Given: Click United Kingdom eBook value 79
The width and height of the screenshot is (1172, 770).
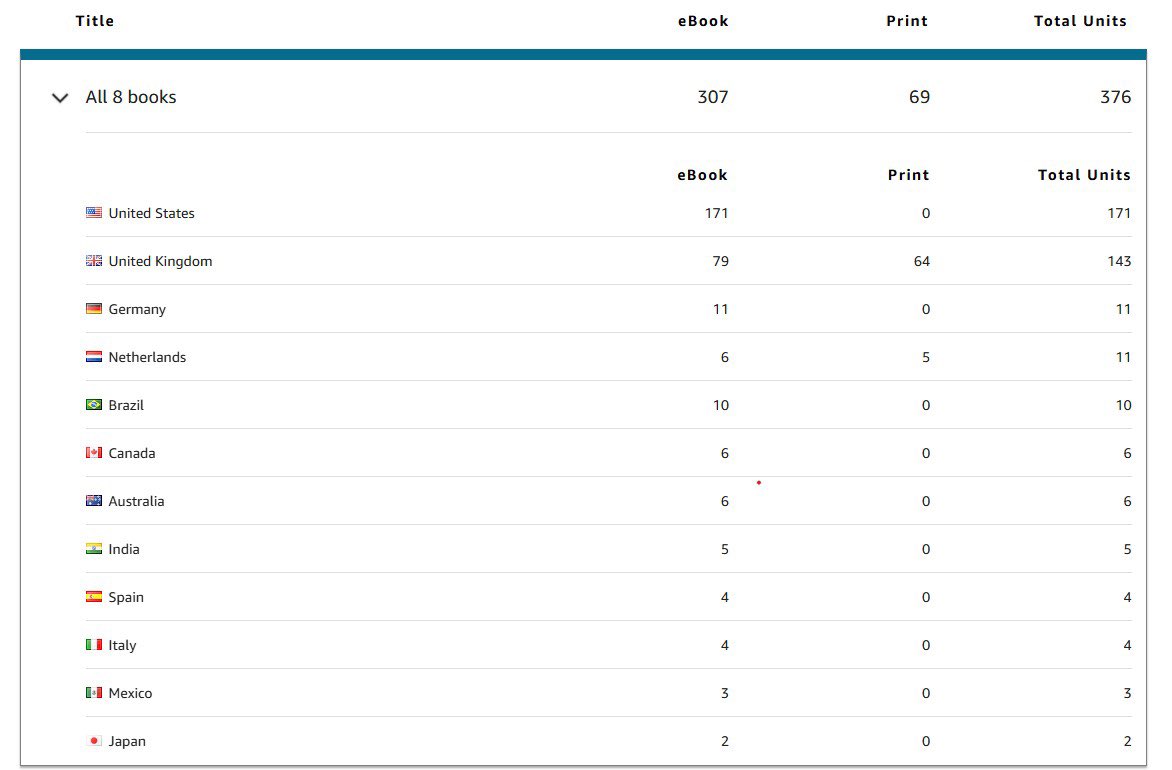Looking at the screenshot, I should (721, 261).
